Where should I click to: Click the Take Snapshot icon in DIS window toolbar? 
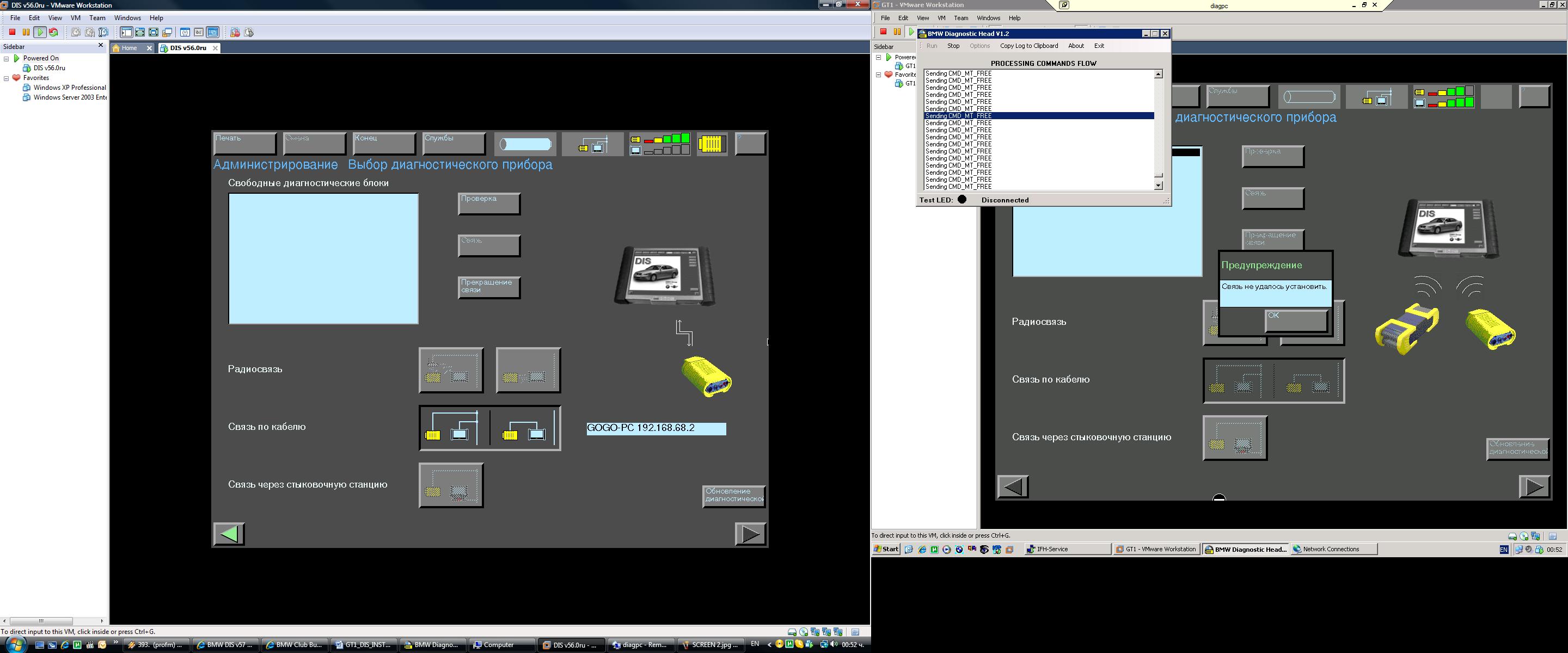point(76,32)
